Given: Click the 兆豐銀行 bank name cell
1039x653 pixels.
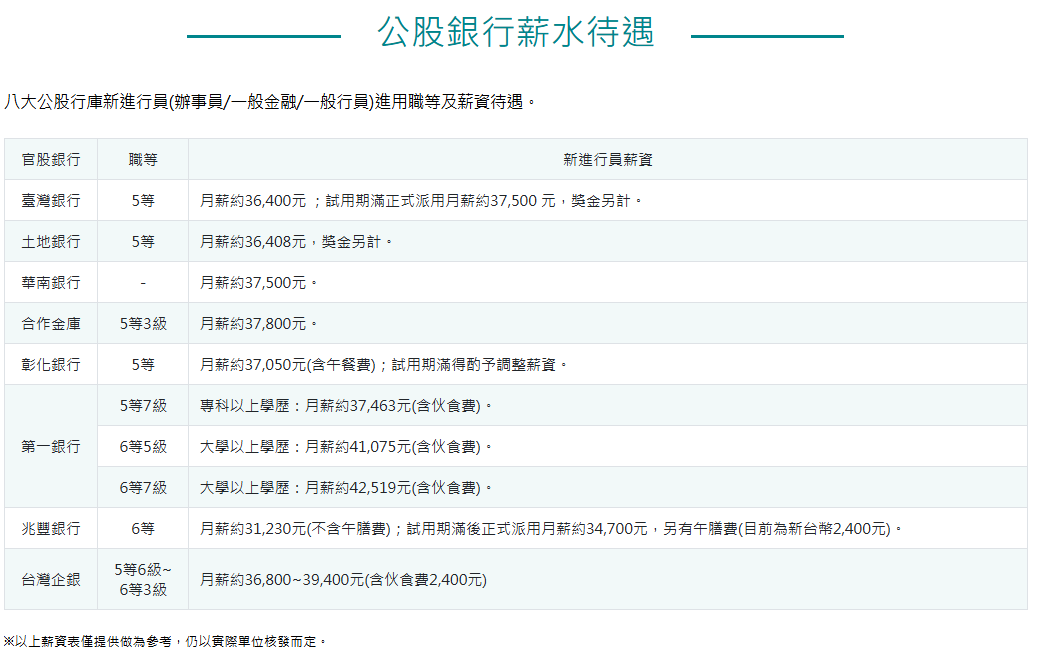Looking at the screenshot, I should 51,529.
